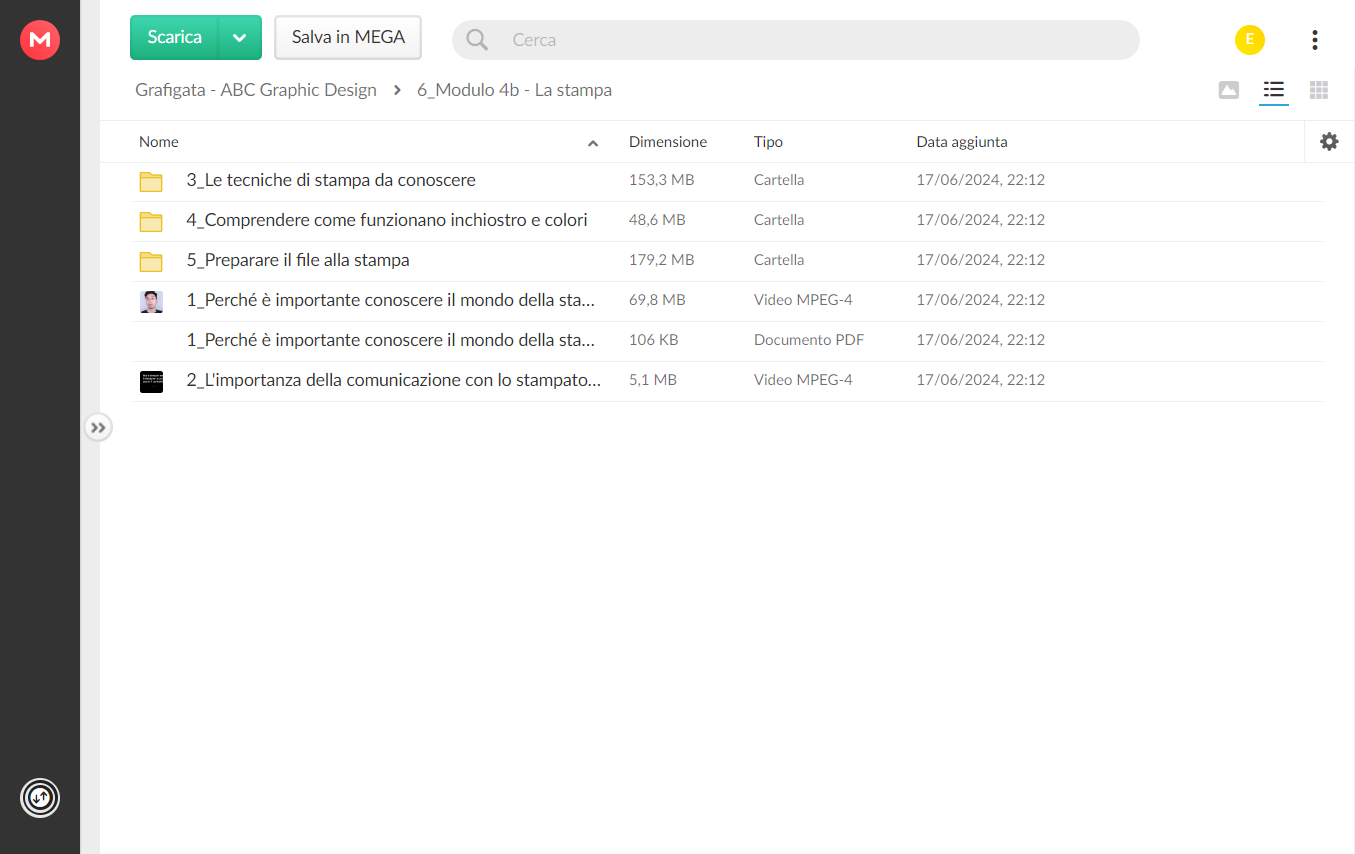Screen dimensions: 1355x854
Task: Open folder icon for 5_Preparare il file alla stampa
Action: click(151, 261)
